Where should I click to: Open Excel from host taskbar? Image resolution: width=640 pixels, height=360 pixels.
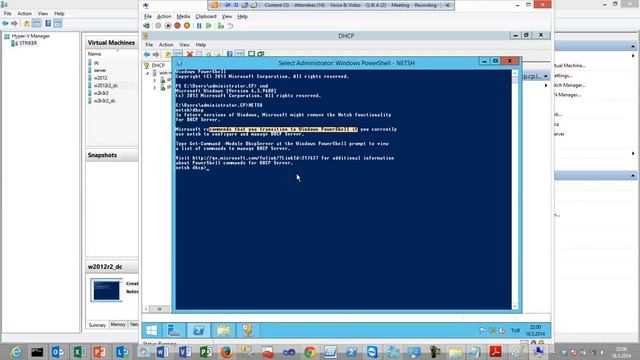(x=79, y=352)
